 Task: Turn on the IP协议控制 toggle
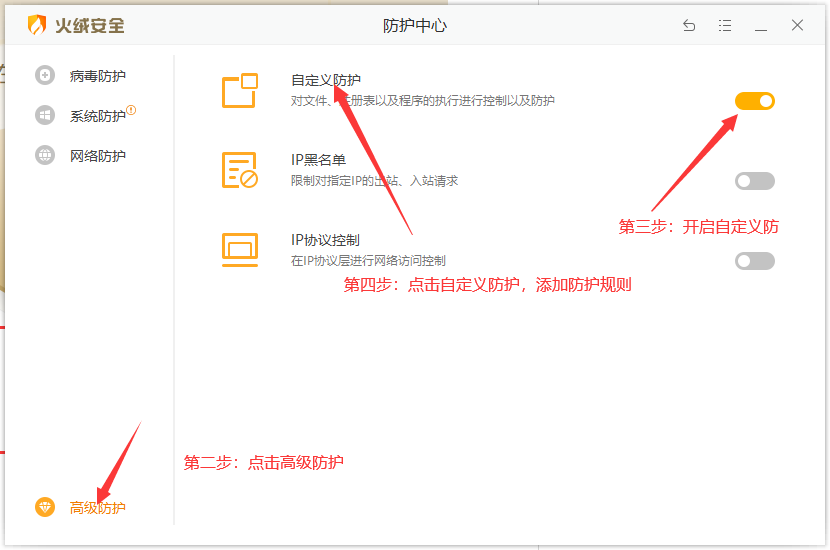coord(755,261)
